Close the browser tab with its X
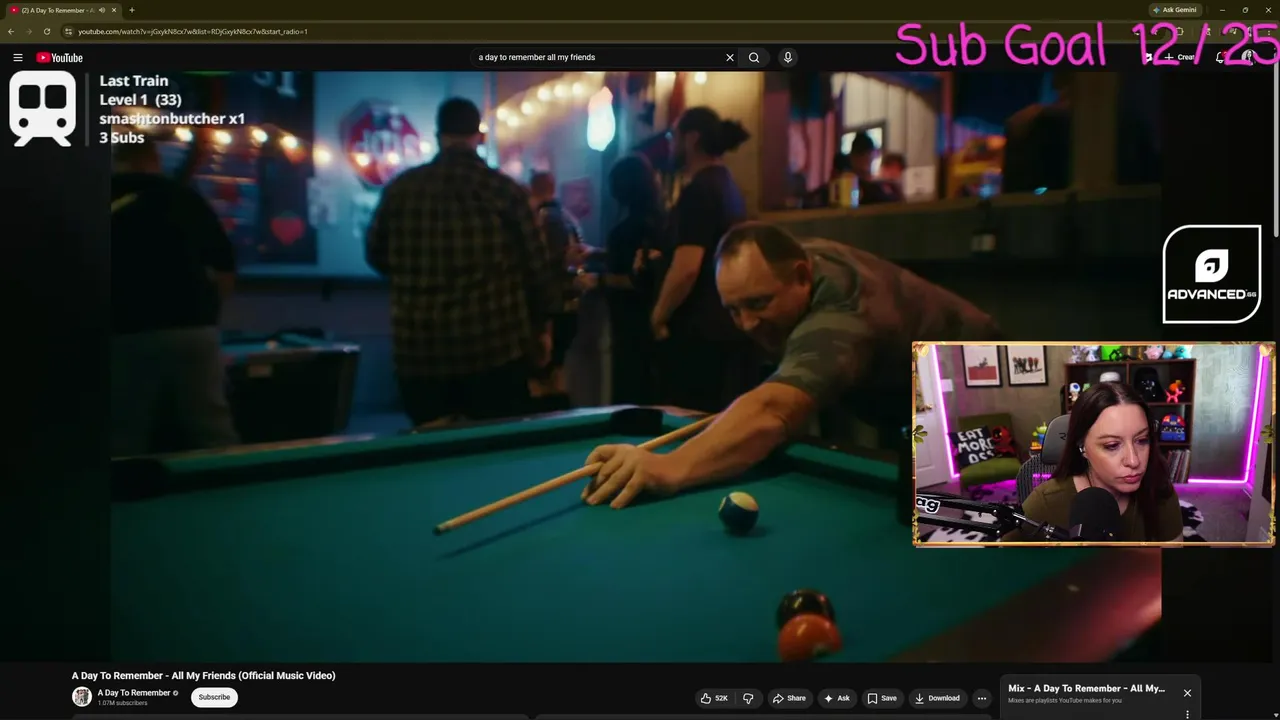The height and width of the screenshot is (720, 1280). tap(114, 10)
